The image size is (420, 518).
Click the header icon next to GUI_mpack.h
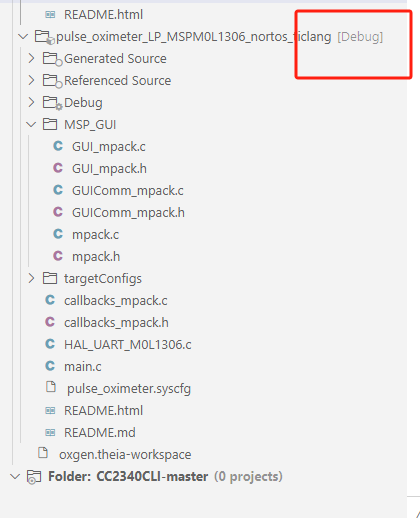tap(58, 168)
